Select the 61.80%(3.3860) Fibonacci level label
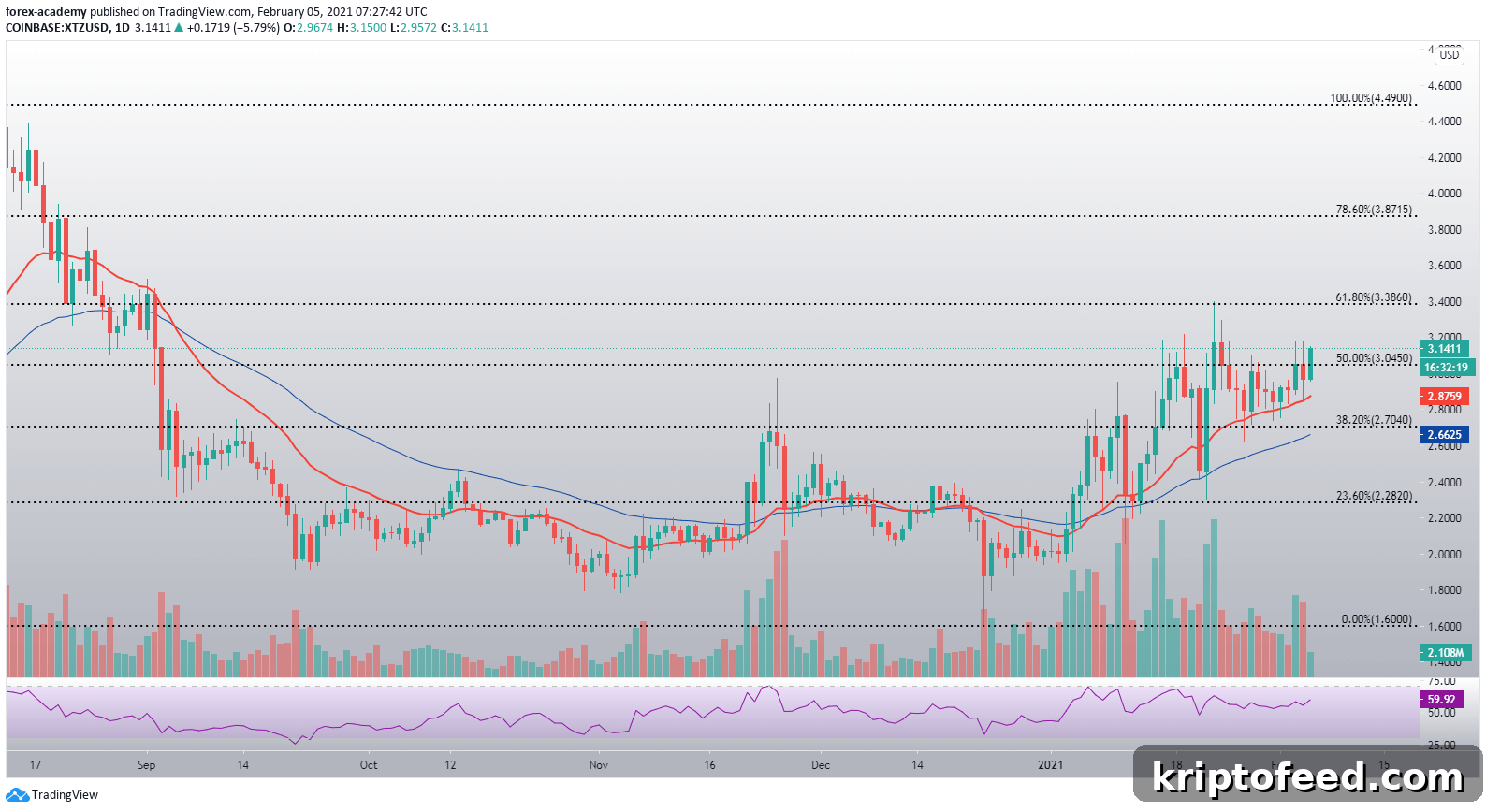 point(1374,297)
